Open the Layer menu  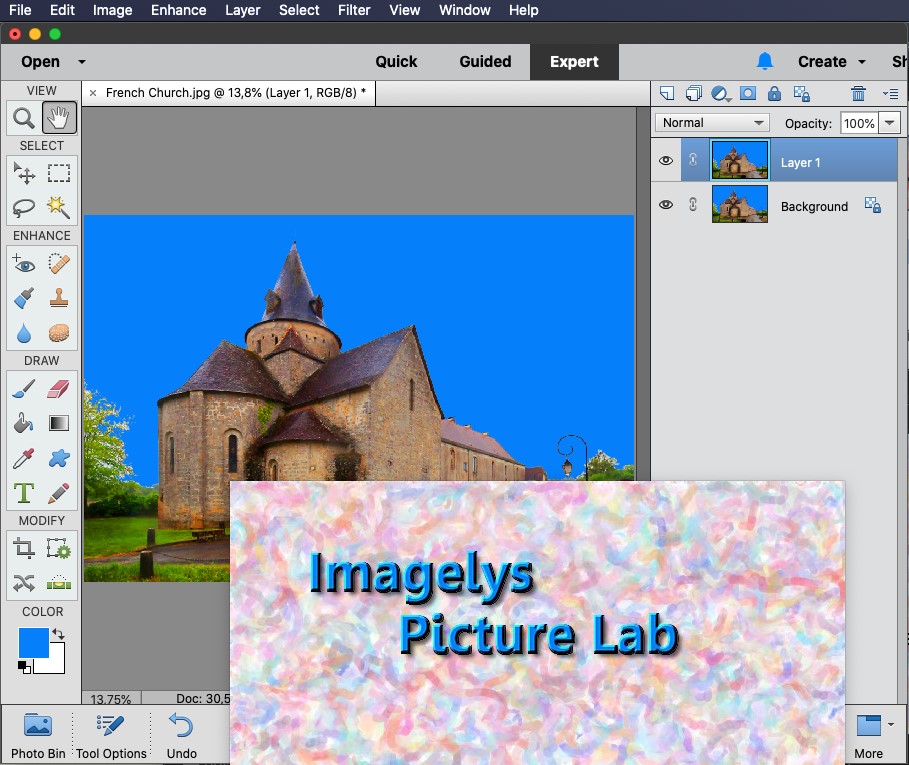(x=242, y=10)
